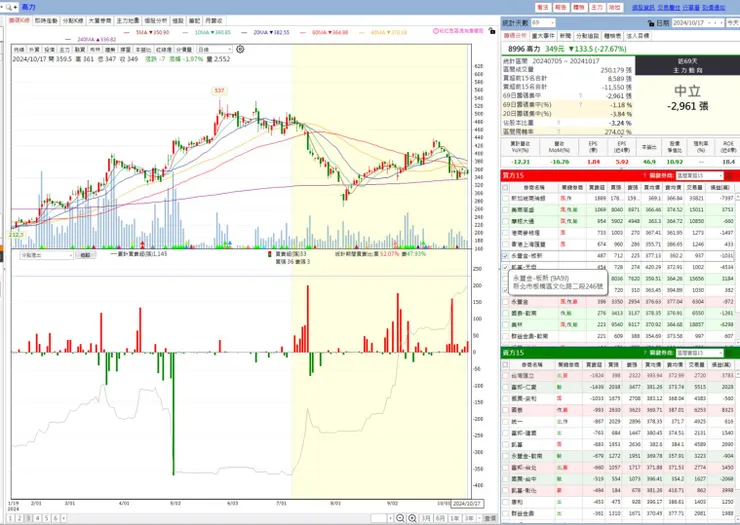Viewport: 740px width, 525px height.
Task: Open help icon for 69日籌碼集中 張 row
Action: tap(580, 96)
